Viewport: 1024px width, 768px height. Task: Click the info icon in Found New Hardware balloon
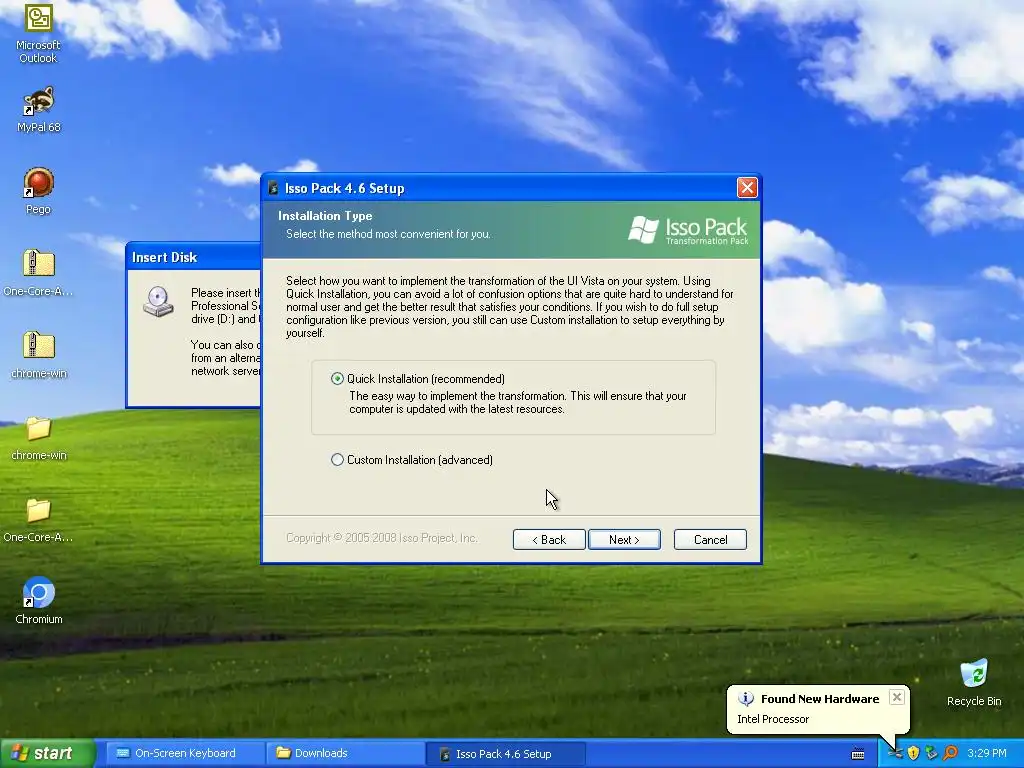pyautogui.click(x=746, y=699)
